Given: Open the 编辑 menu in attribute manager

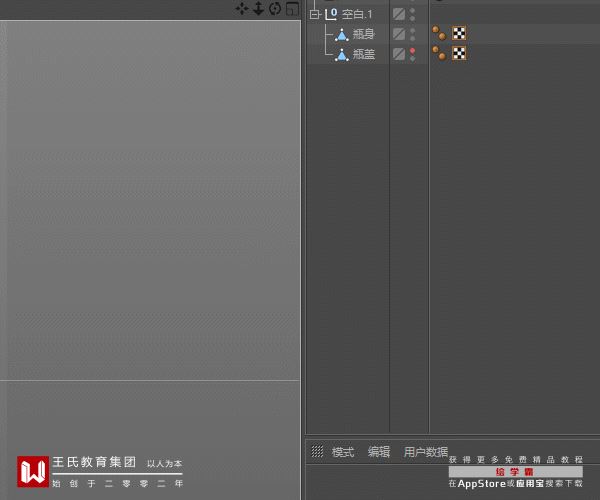Looking at the screenshot, I should tap(379, 452).
